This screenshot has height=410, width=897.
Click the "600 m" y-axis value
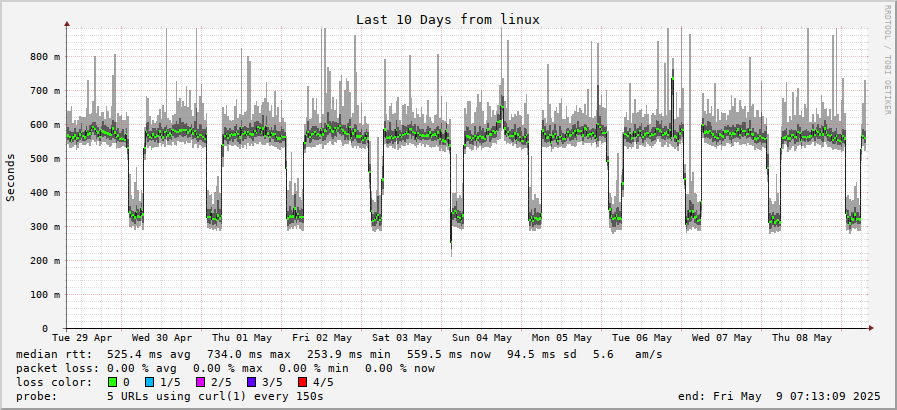(x=46, y=125)
